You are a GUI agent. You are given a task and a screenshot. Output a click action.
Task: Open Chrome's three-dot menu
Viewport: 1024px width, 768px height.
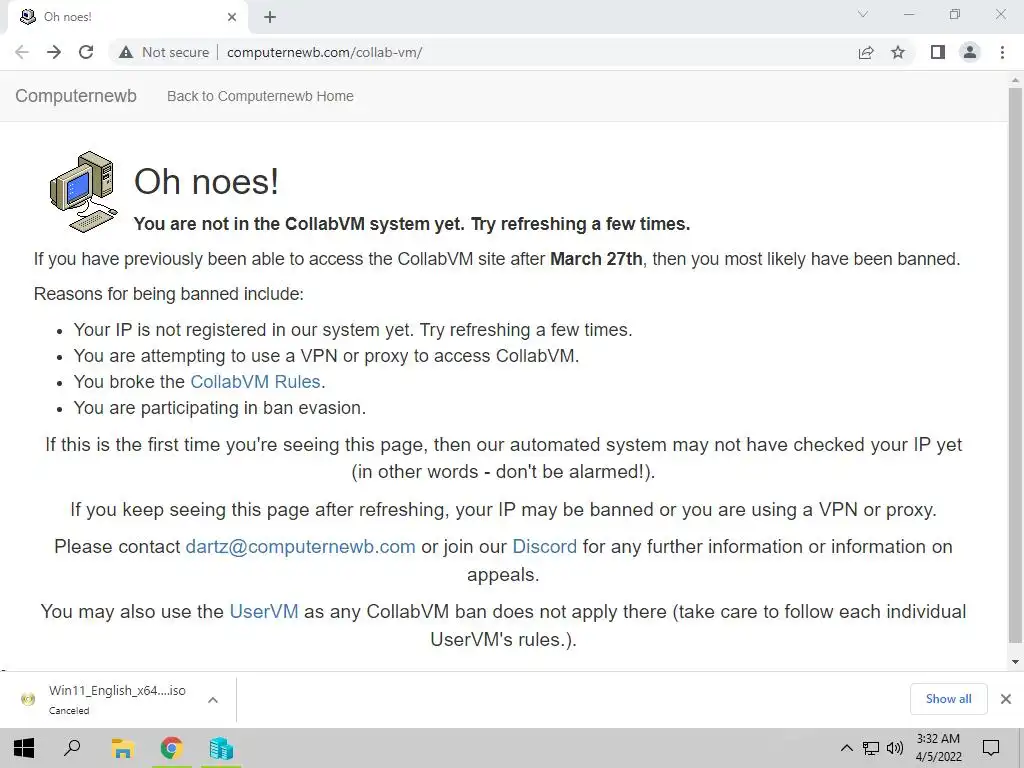(1002, 52)
